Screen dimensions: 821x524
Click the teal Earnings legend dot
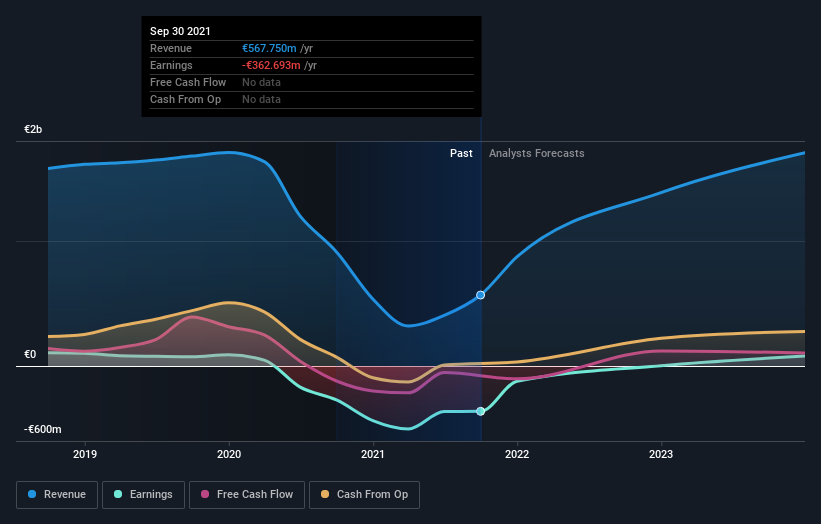(118, 494)
